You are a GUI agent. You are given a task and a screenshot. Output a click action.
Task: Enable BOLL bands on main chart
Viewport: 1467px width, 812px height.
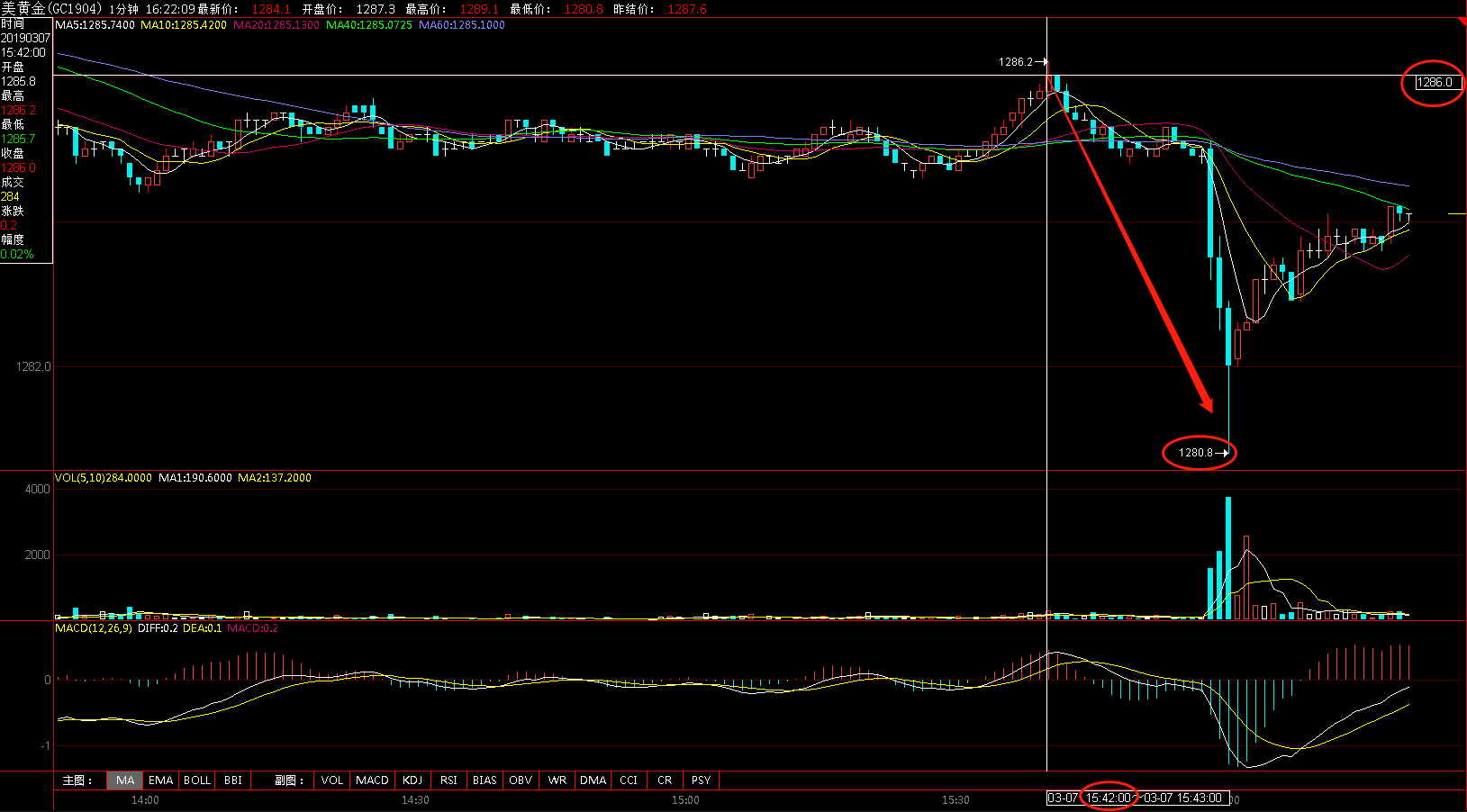point(197,780)
